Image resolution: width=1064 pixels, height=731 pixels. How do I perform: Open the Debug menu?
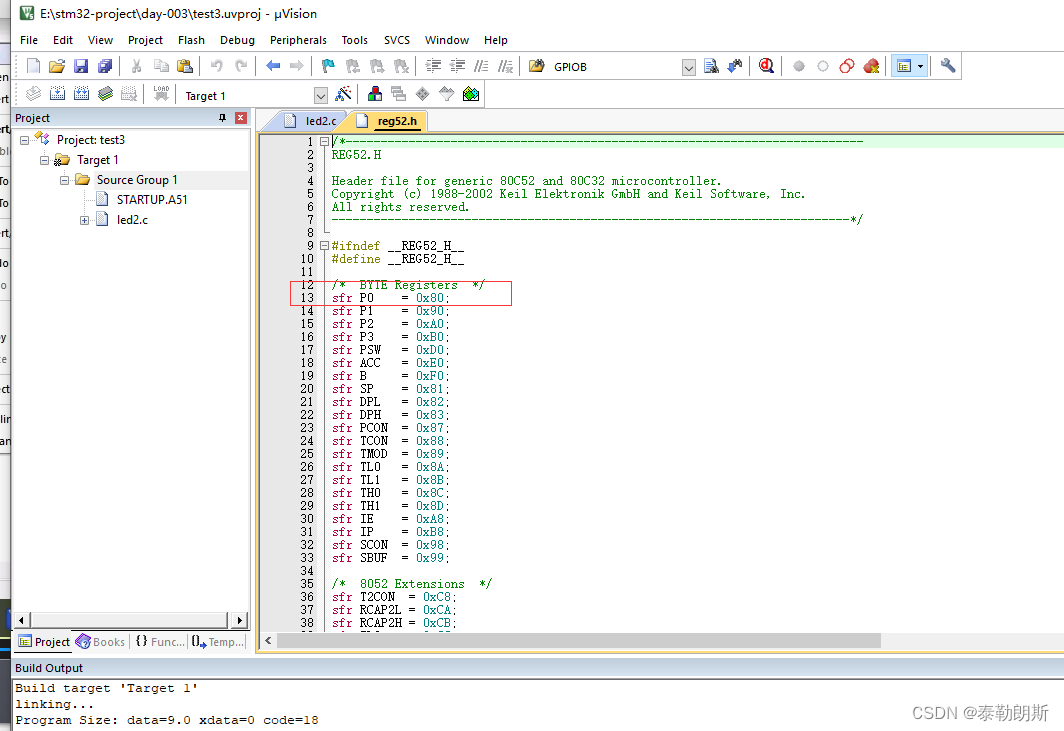tap(238, 40)
